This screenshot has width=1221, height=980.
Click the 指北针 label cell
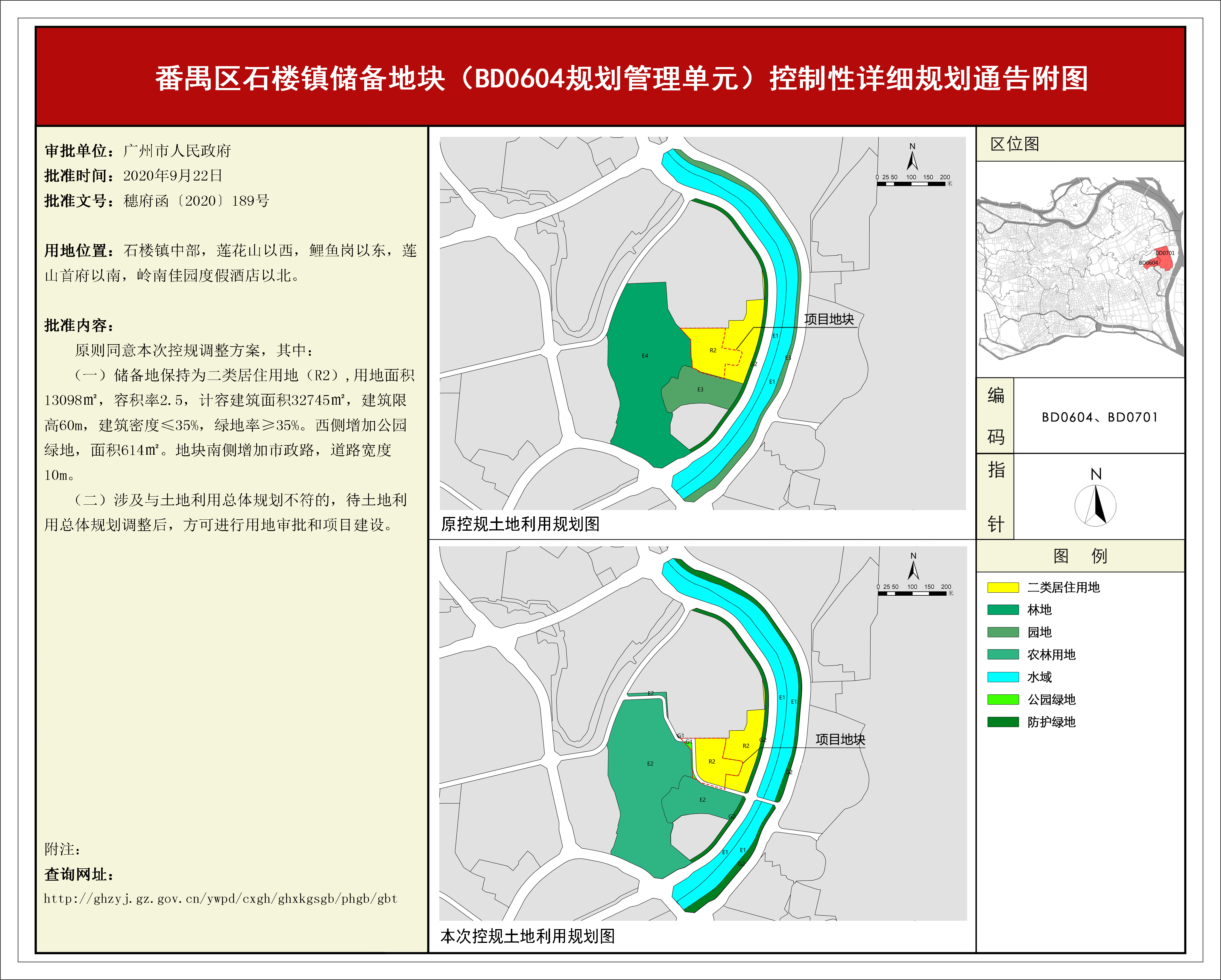[996, 496]
